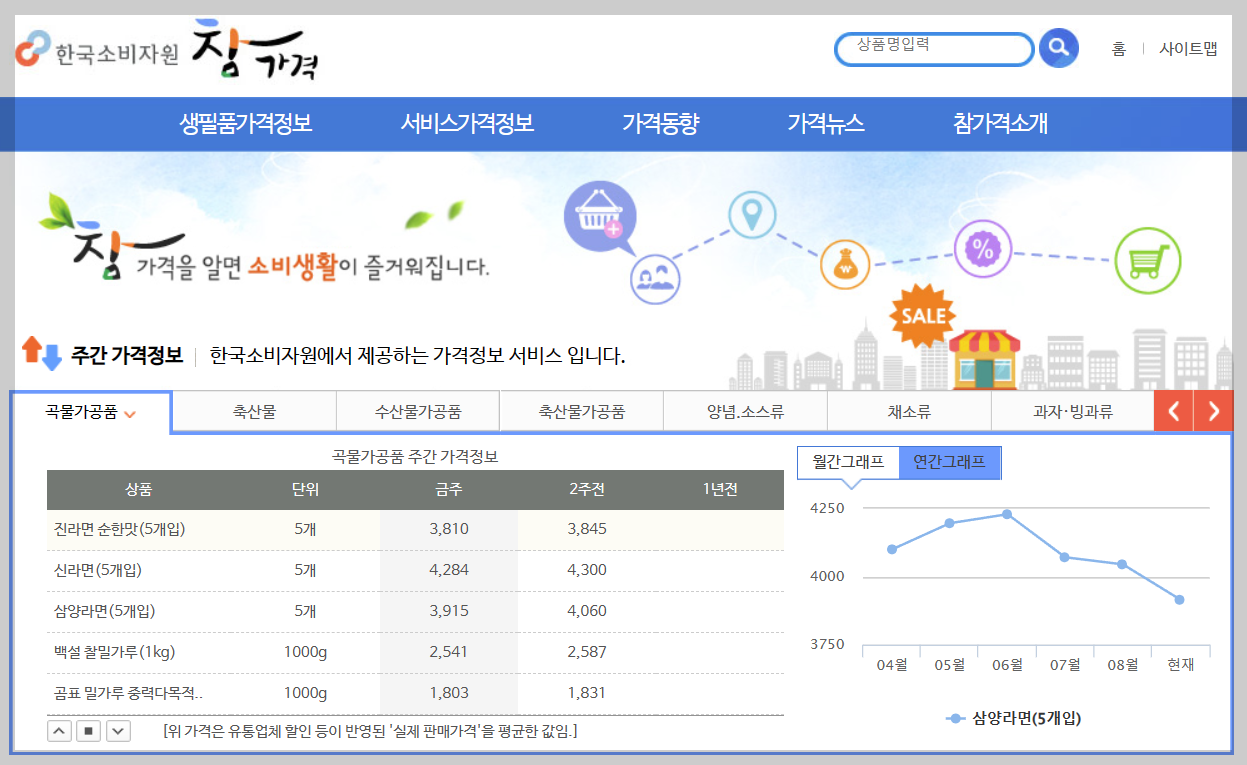Select the 백설 찰밀가루(1kg) row
Screen dimensions: 1247x765
coord(415,652)
